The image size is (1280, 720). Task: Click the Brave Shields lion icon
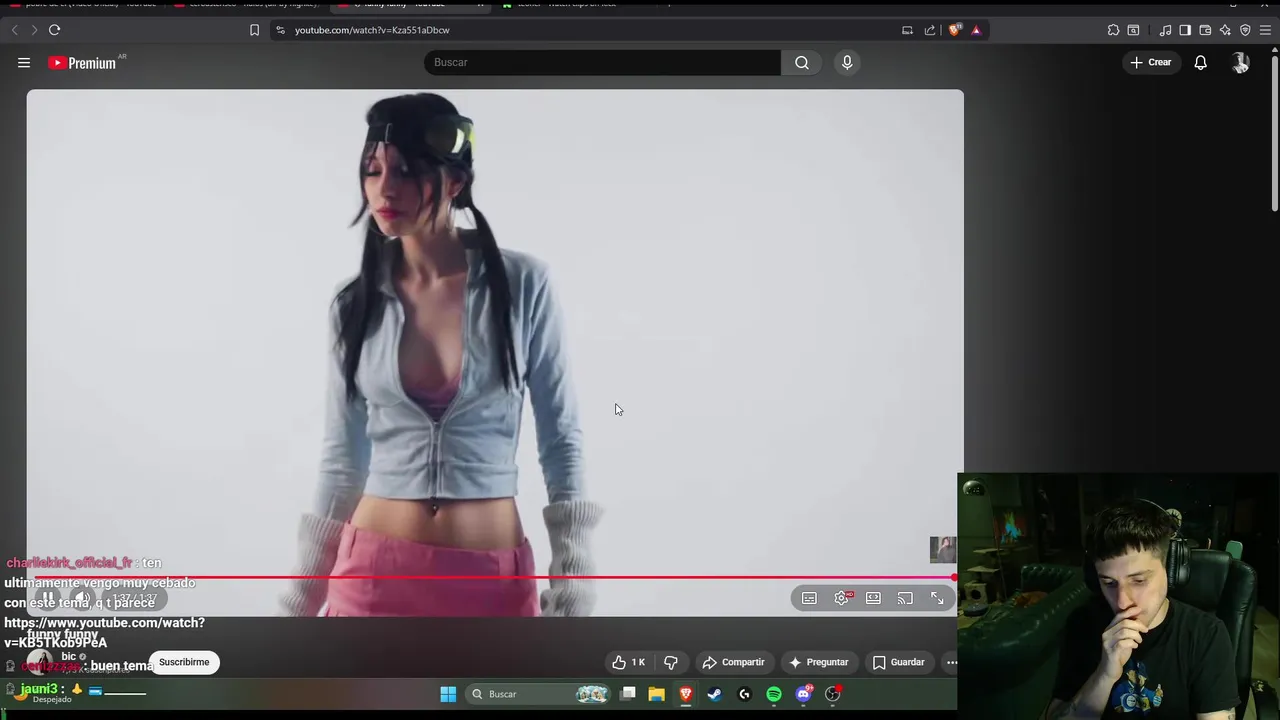pyautogui.click(x=955, y=30)
